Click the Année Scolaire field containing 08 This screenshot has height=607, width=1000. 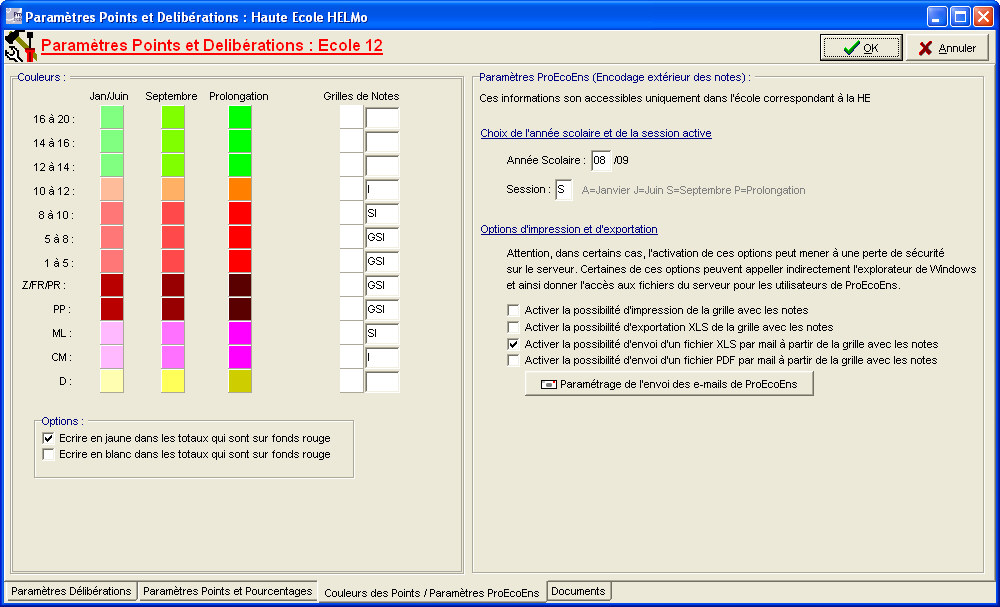[601, 161]
